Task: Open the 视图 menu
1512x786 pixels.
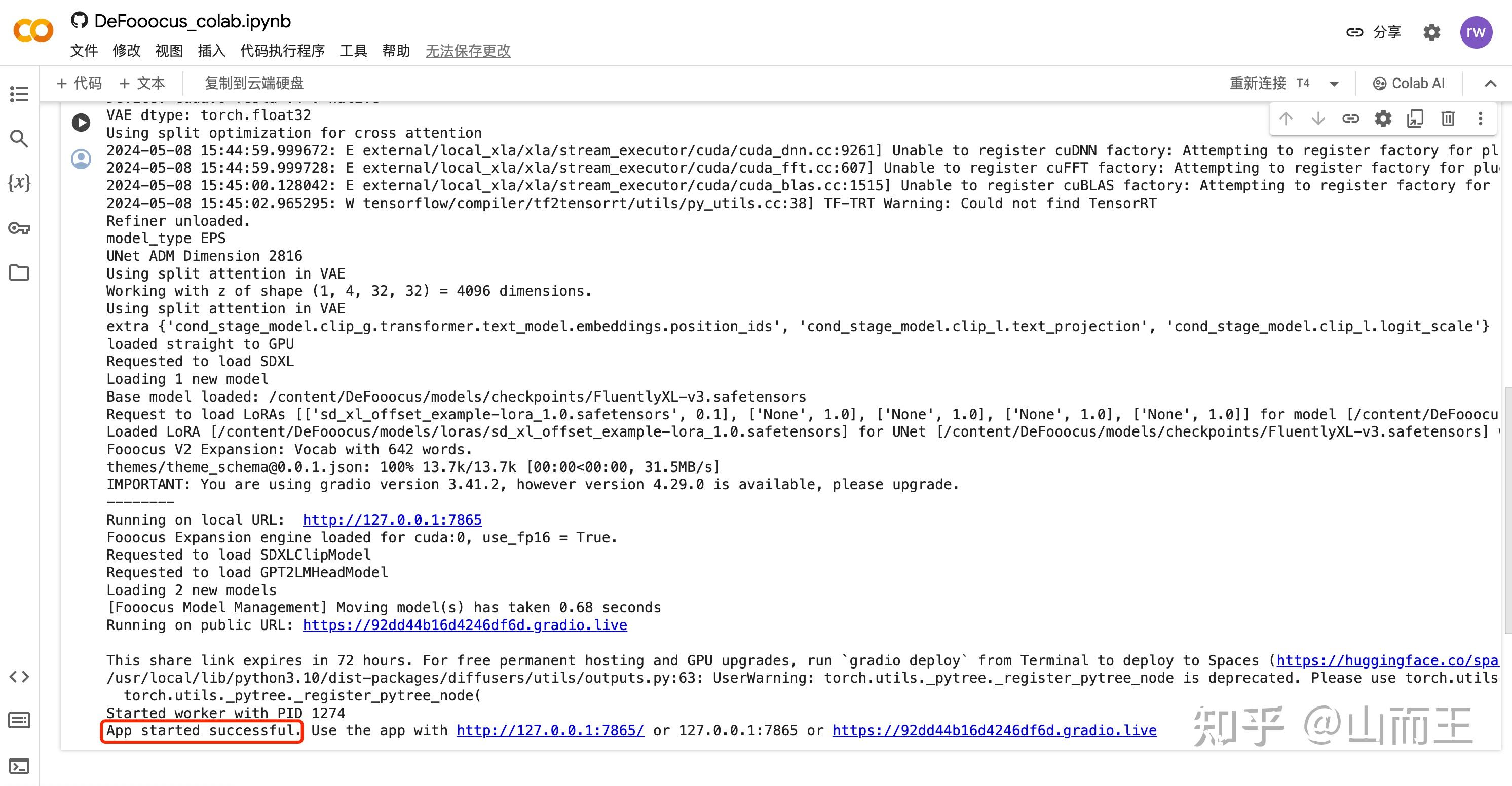Action: pos(169,51)
